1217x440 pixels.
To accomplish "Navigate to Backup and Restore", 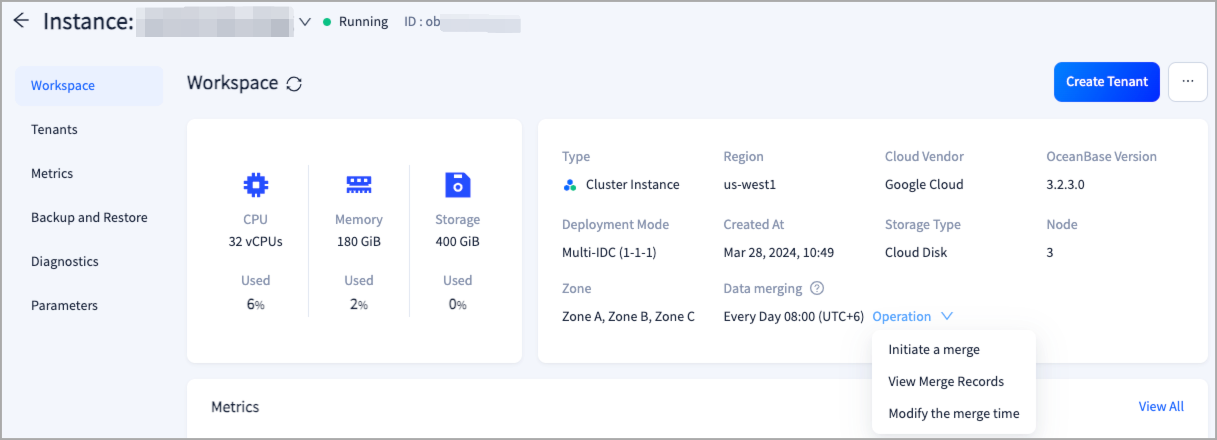I will pos(89,218).
